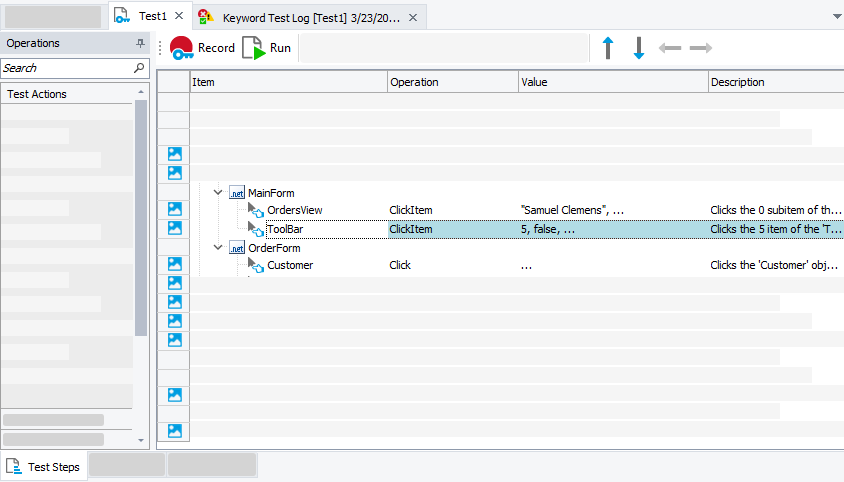The image size is (844, 482).
Task: Move selected step down with blue arrow
Action: (639, 48)
